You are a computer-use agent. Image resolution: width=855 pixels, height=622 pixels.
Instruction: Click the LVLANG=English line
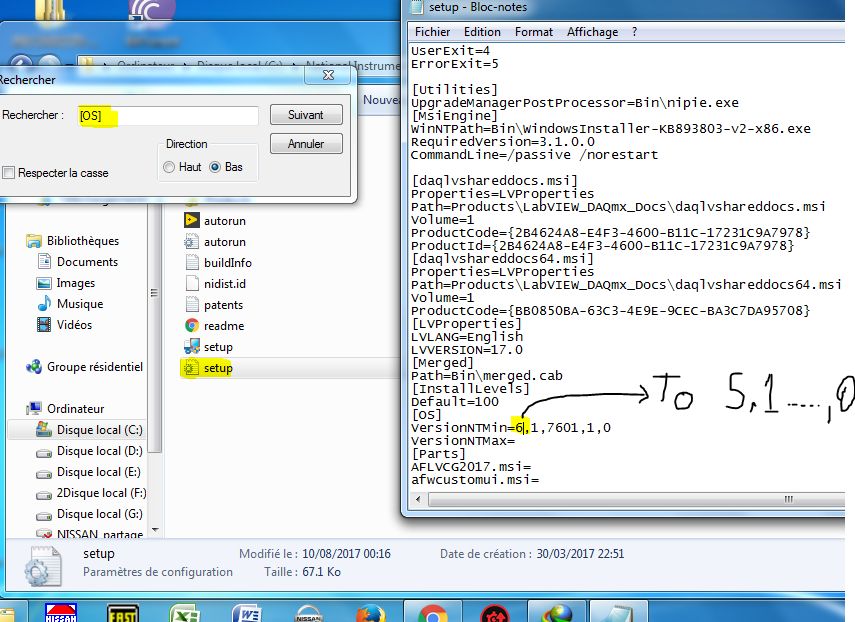pos(467,336)
